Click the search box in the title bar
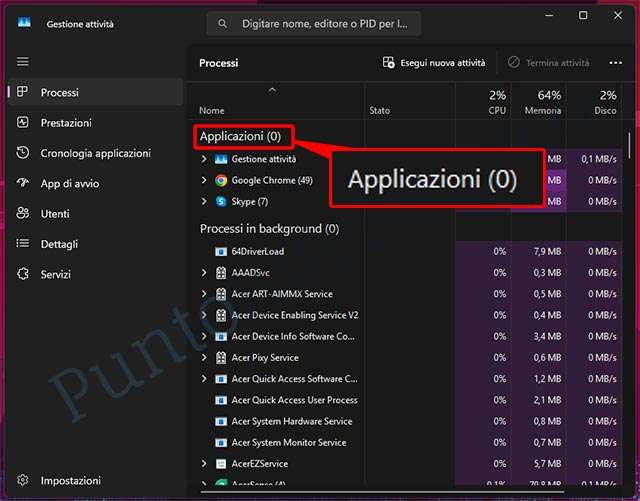Image resolution: width=640 pixels, height=501 pixels. [x=315, y=23]
